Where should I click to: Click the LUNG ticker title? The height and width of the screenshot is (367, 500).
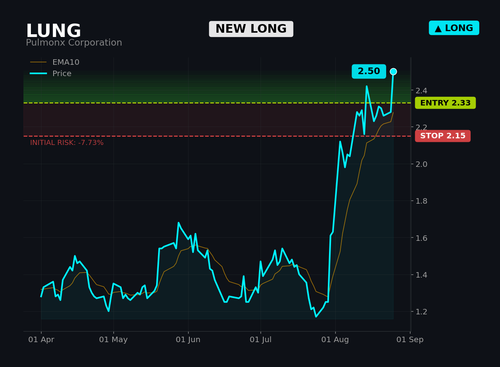54,31
